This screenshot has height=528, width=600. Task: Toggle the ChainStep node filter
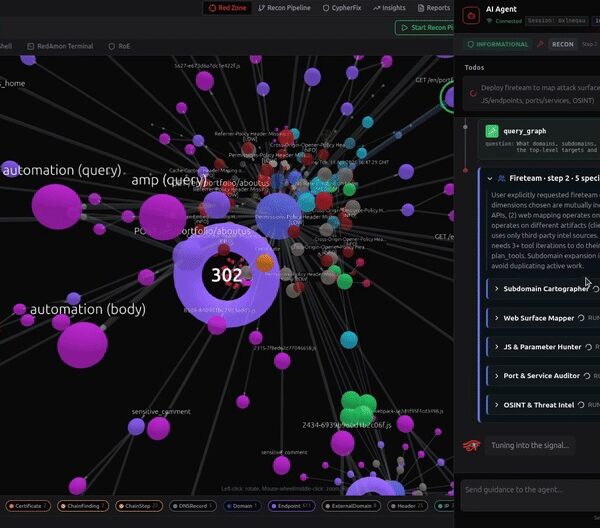pyautogui.click(x=139, y=506)
